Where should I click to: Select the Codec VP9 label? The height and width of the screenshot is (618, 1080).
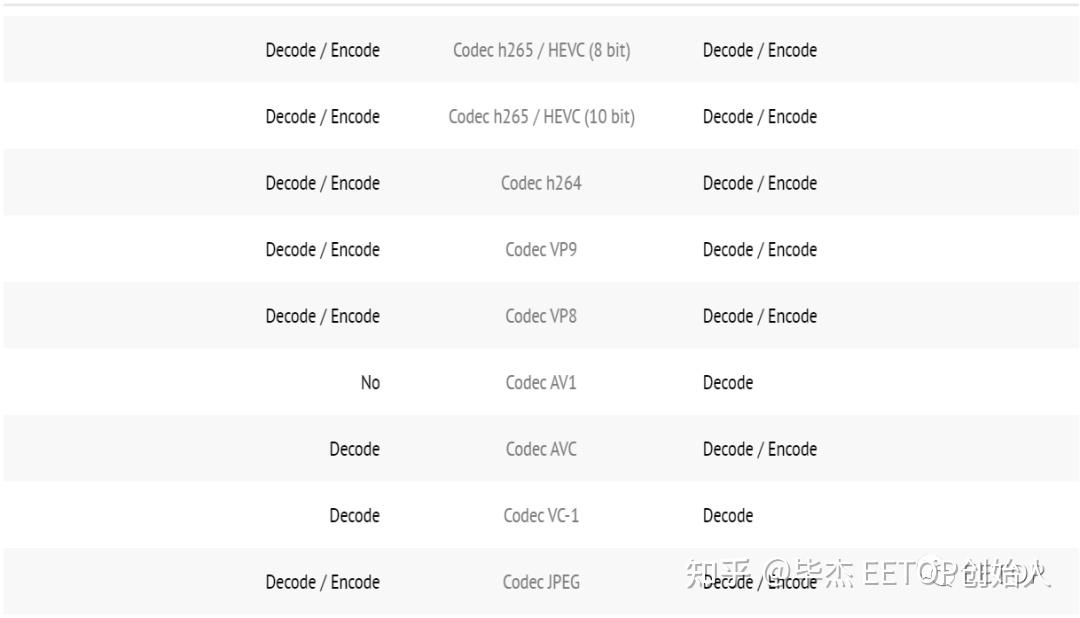541,250
